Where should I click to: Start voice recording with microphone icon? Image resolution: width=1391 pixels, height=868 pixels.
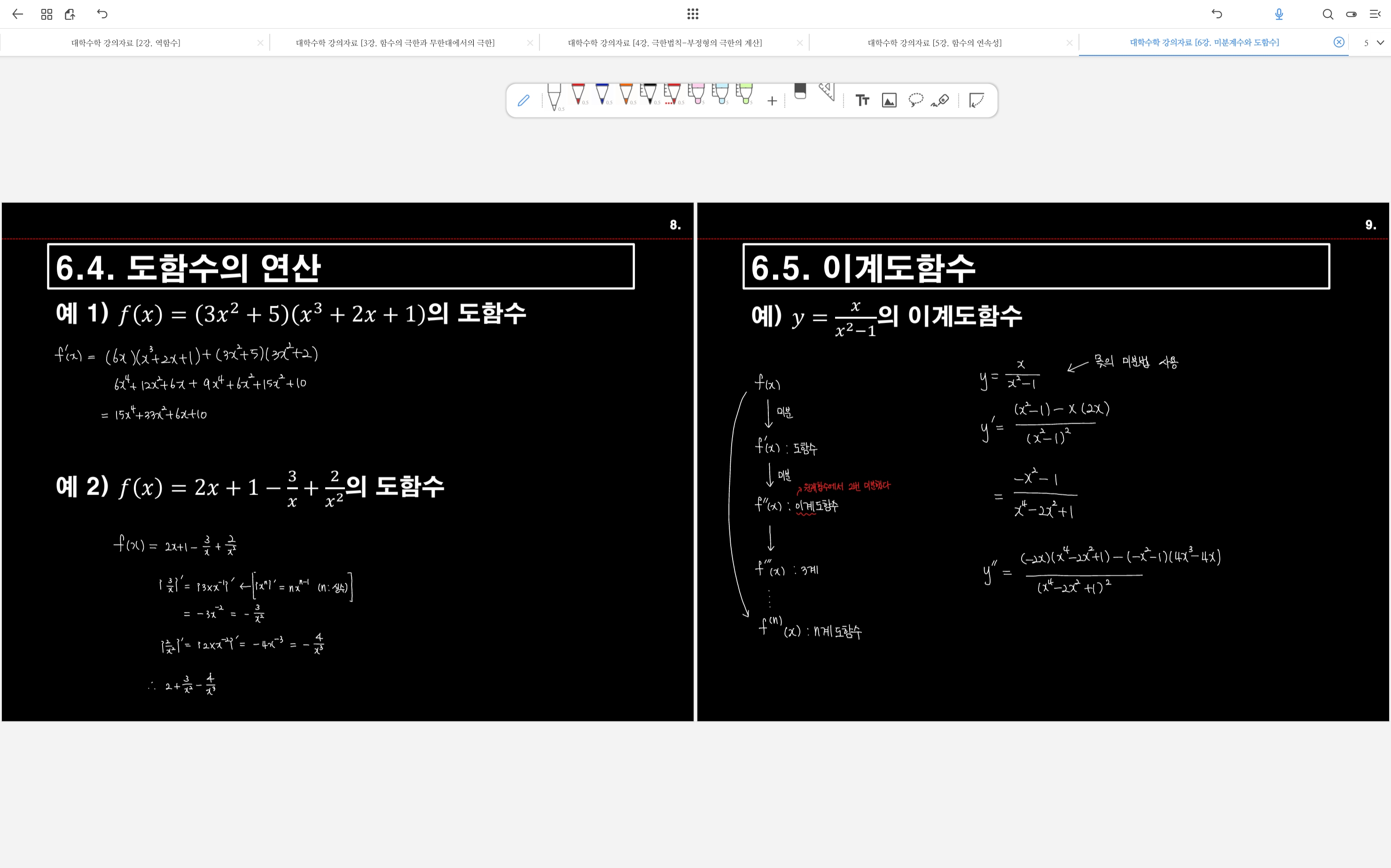click(x=1278, y=15)
